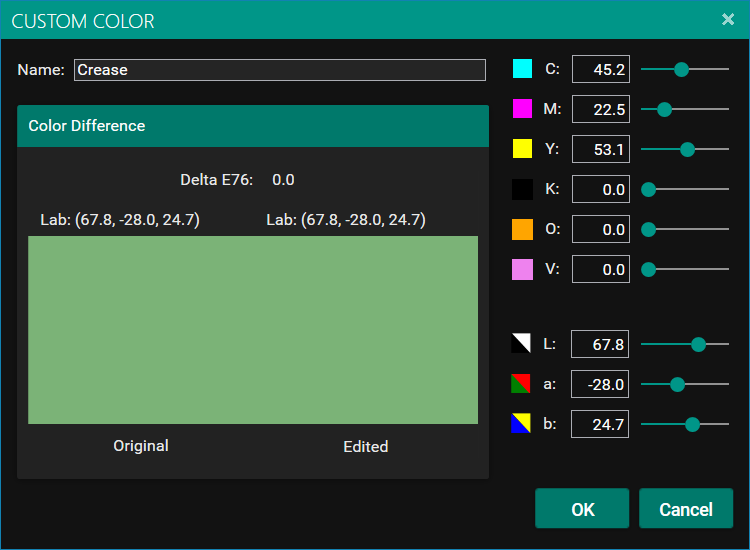
Task: Click the blue-yellow b-axis icon
Action: [521, 424]
